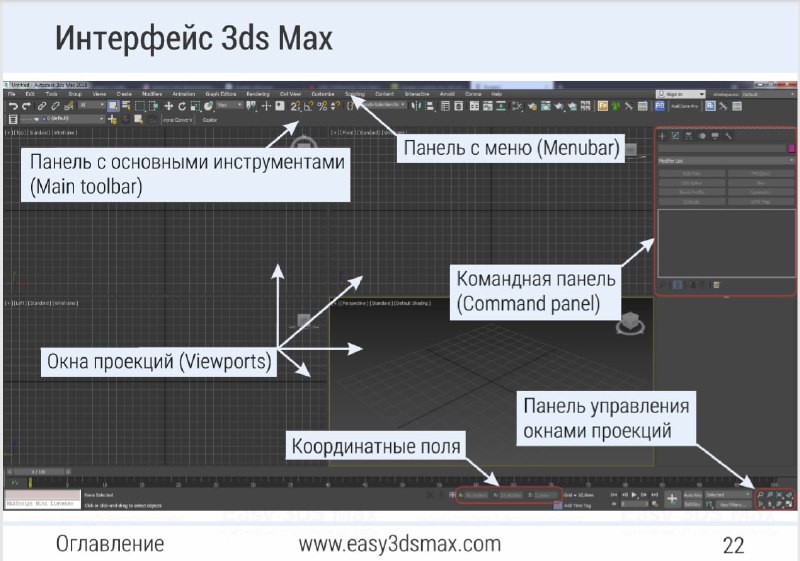
Task: Click the Mirror tool icon
Action: coord(416,106)
